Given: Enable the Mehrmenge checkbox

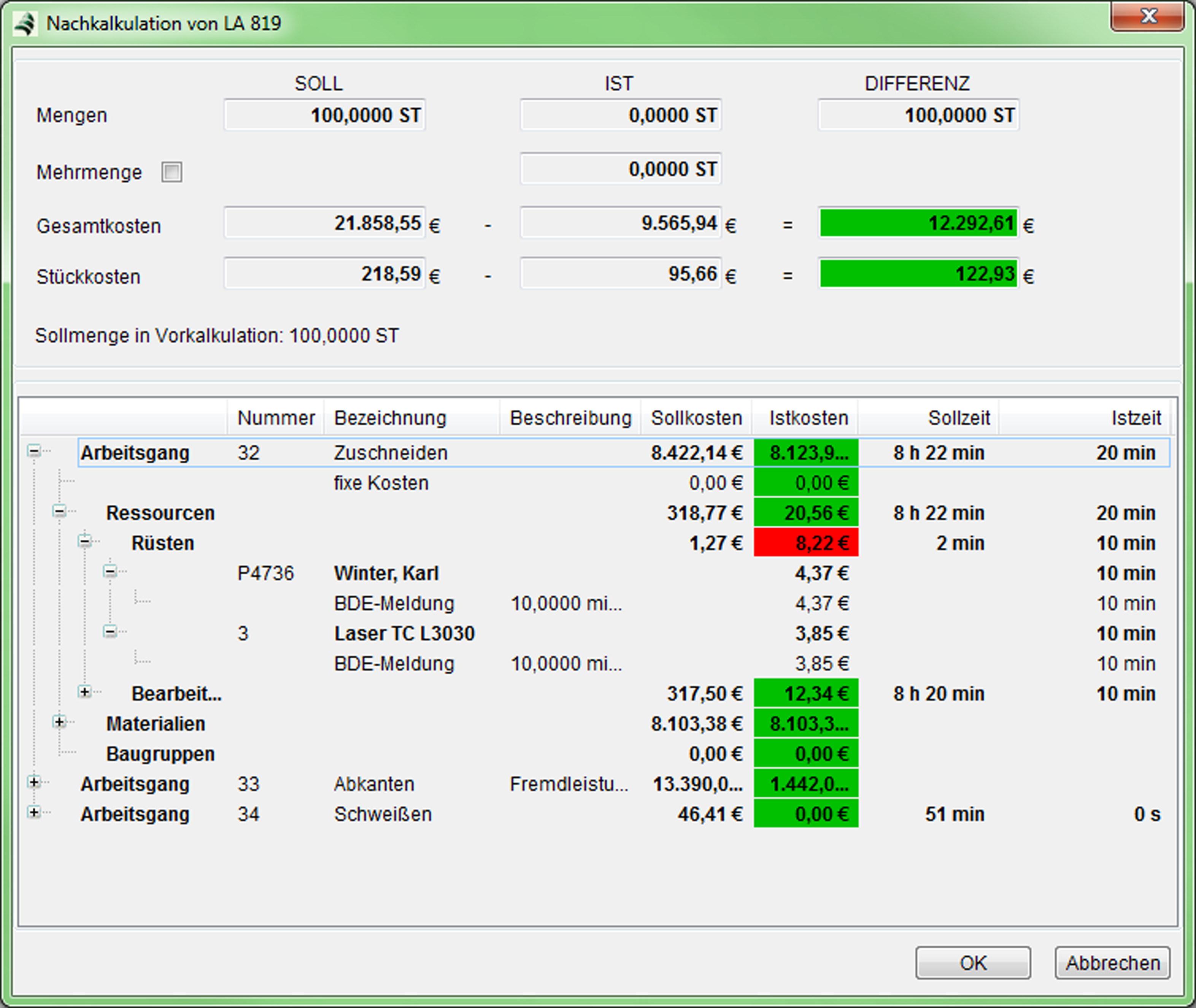Looking at the screenshot, I should point(172,172).
